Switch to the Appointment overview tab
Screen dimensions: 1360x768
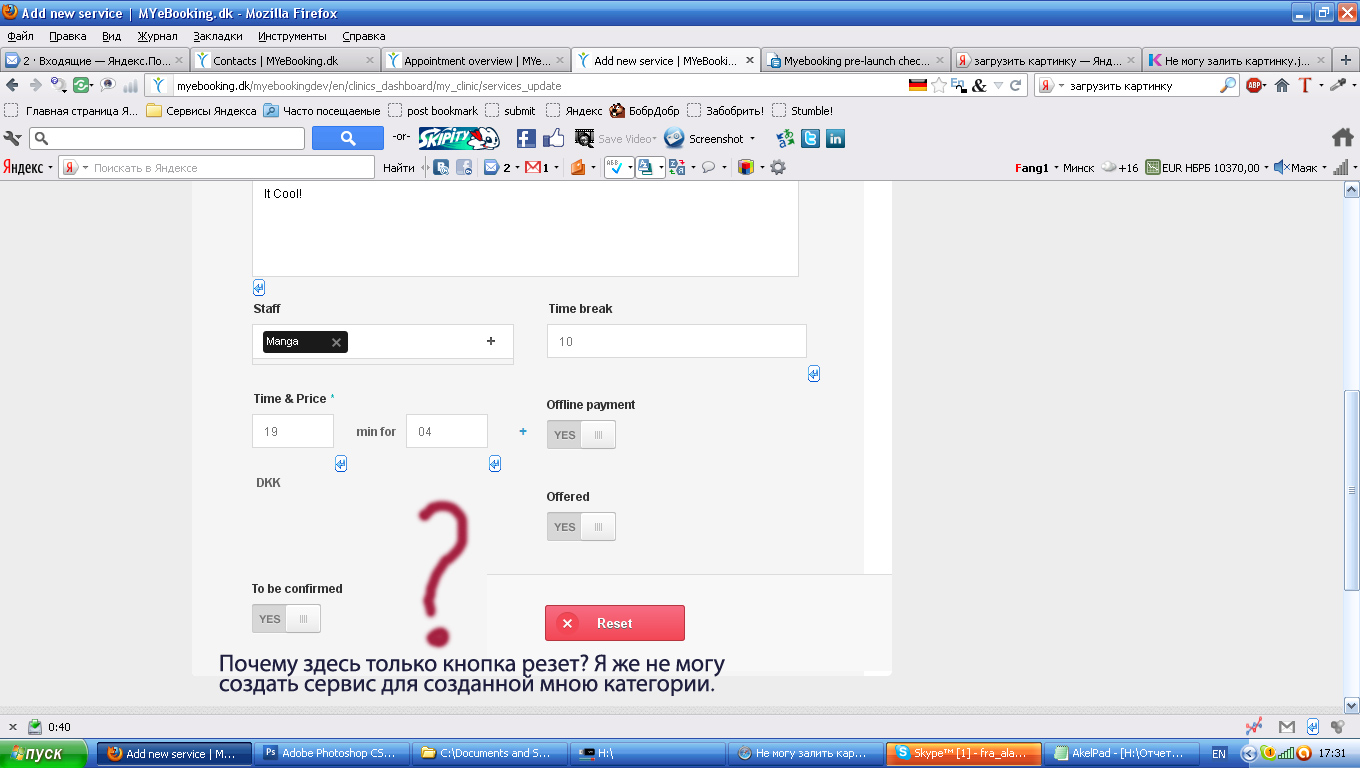click(x=475, y=60)
